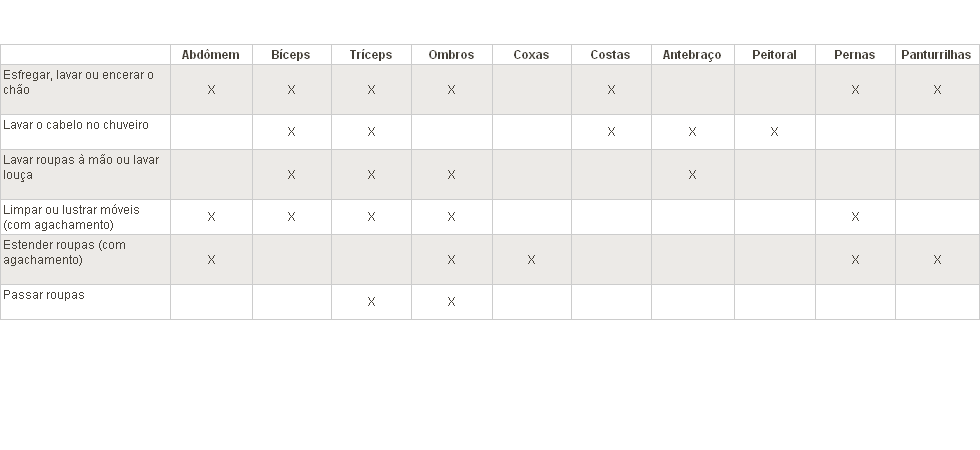Click the X under Coxas for 'Estender roupas'

pyautogui.click(x=531, y=260)
